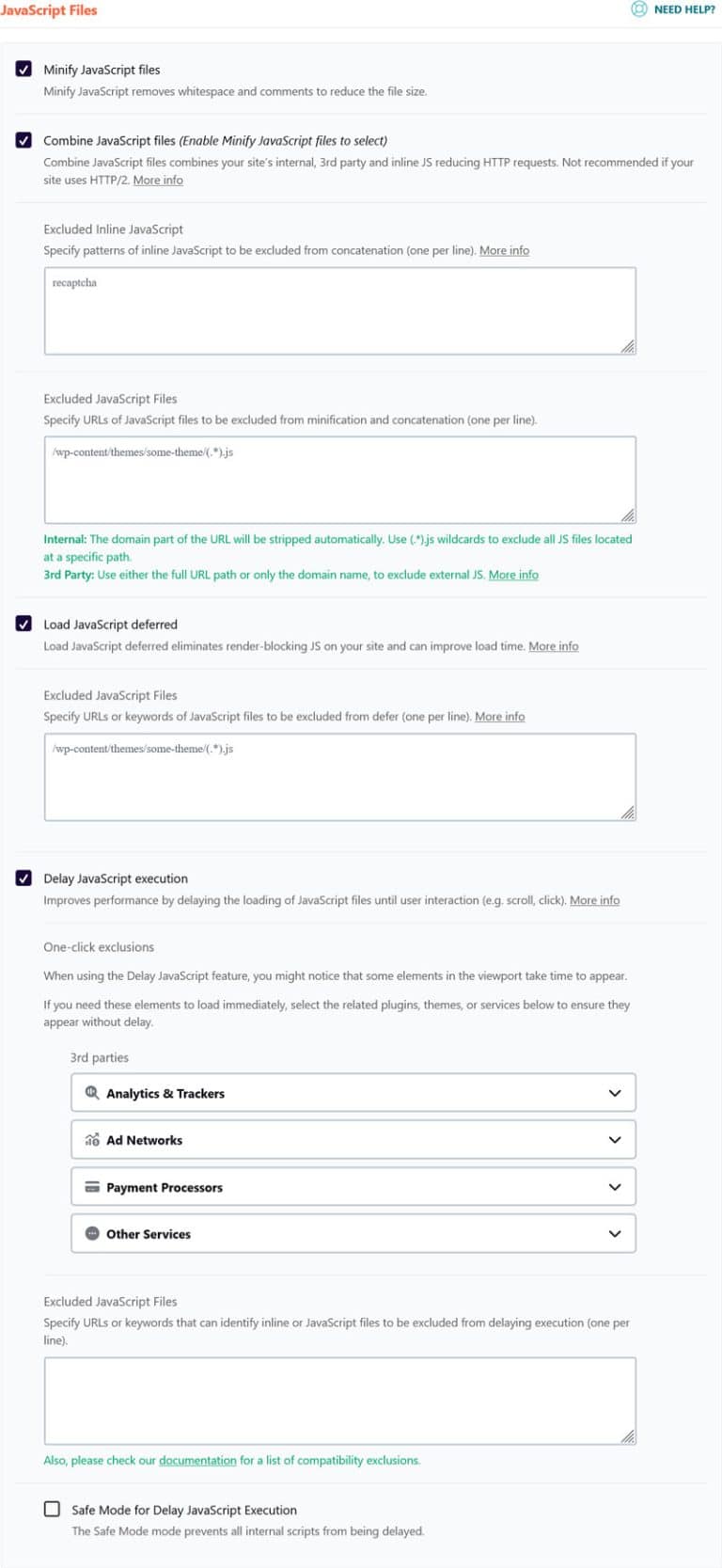Expand the Ad Networks chevron
The image size is (722, 1568).
click(x=615, y=1140)
